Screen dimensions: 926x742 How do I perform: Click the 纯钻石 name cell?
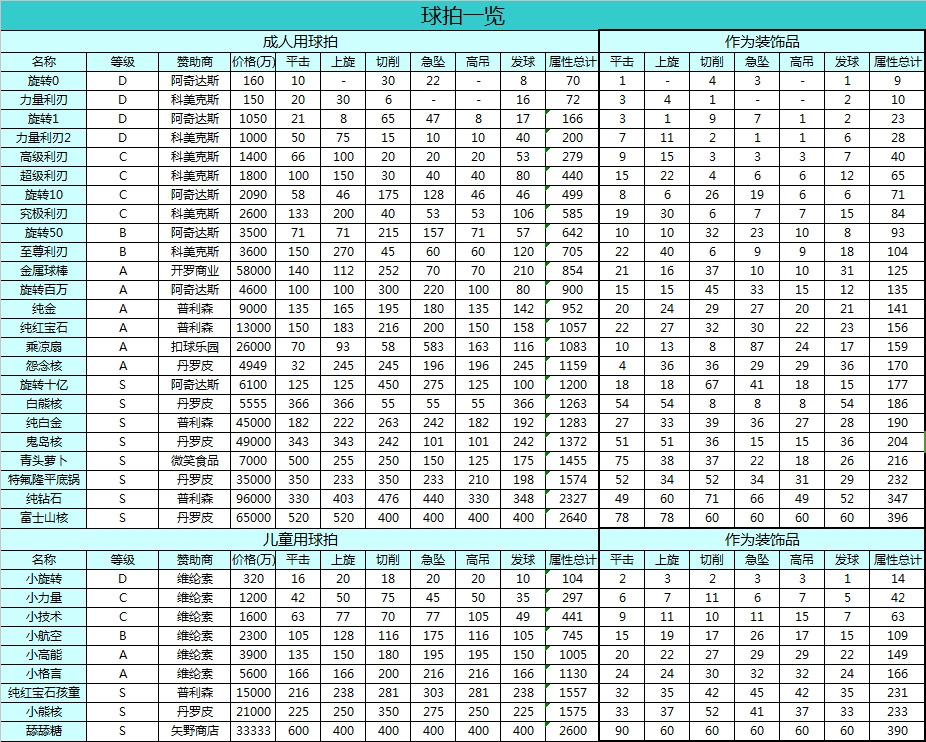pos(44,499)
